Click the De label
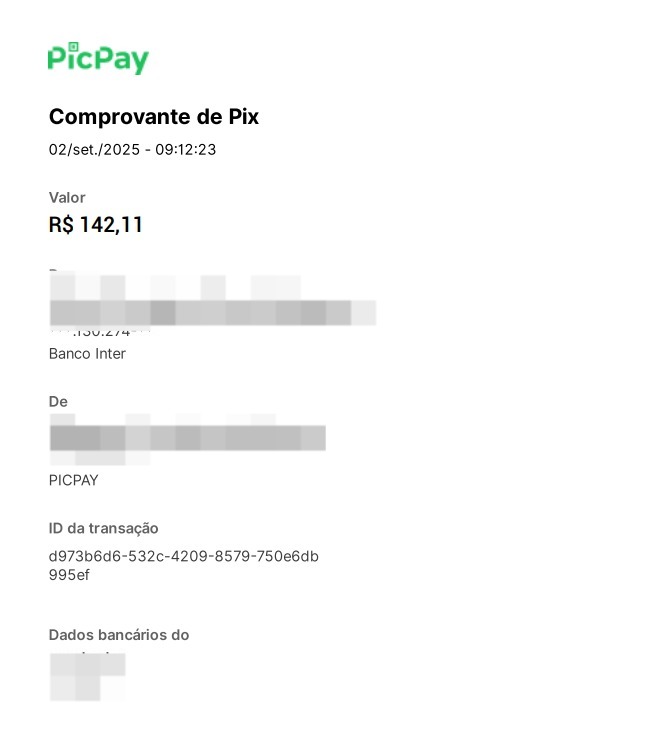 pos(58,402)
